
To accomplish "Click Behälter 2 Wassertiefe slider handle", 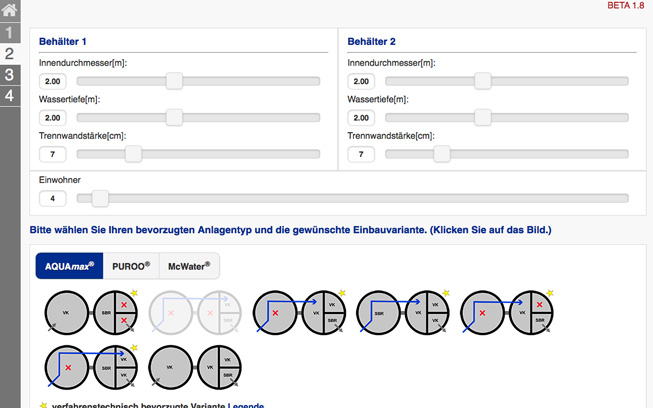I will pyautogui.click(x=482, y=117).
